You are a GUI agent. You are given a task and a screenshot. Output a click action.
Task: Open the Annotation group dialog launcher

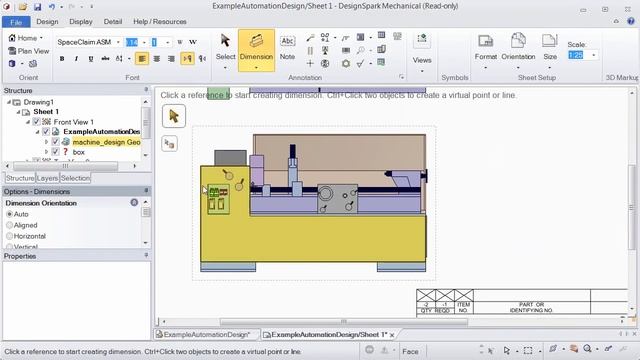click(x=402, y=77)
